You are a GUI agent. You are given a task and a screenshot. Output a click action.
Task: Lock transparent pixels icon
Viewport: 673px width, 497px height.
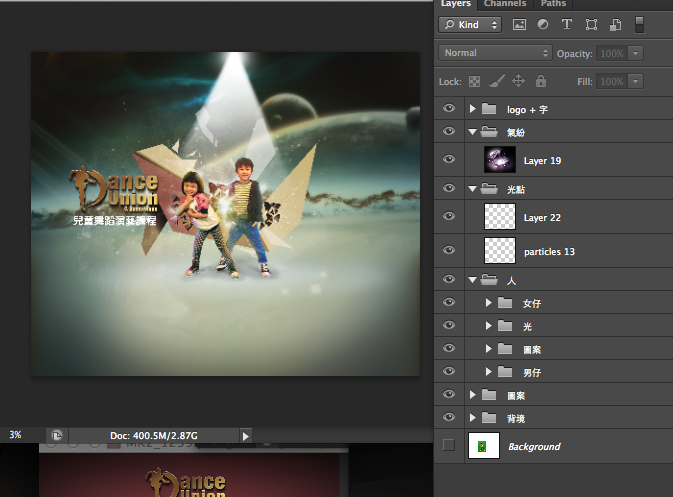coord(474,81)
